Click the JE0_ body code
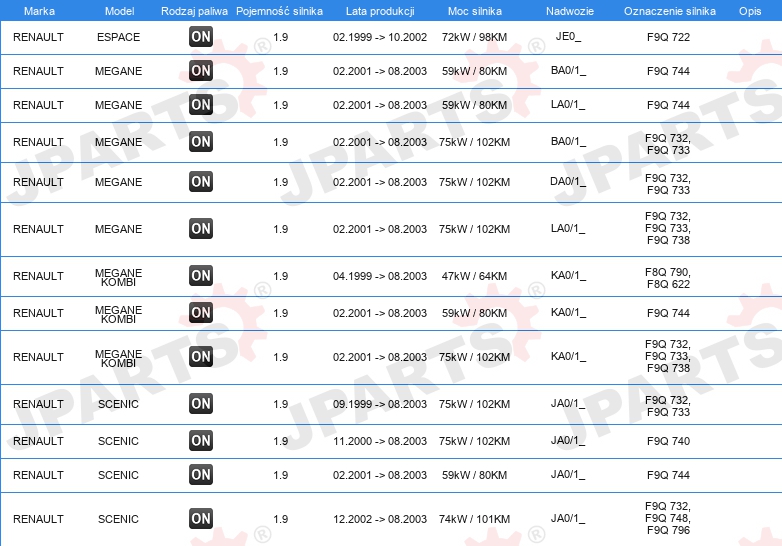Image resolution: width=782 pixels, height=546 pixels. coord(568,36)
